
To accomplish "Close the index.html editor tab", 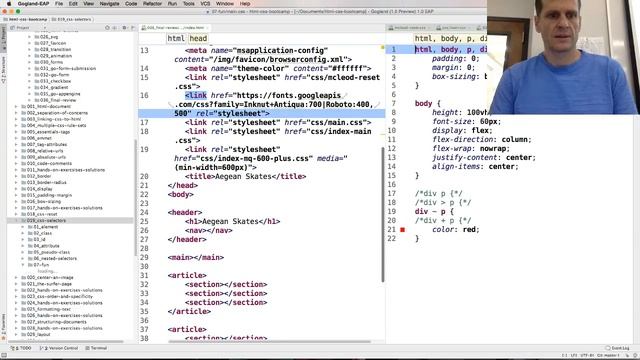I will 207,28.
